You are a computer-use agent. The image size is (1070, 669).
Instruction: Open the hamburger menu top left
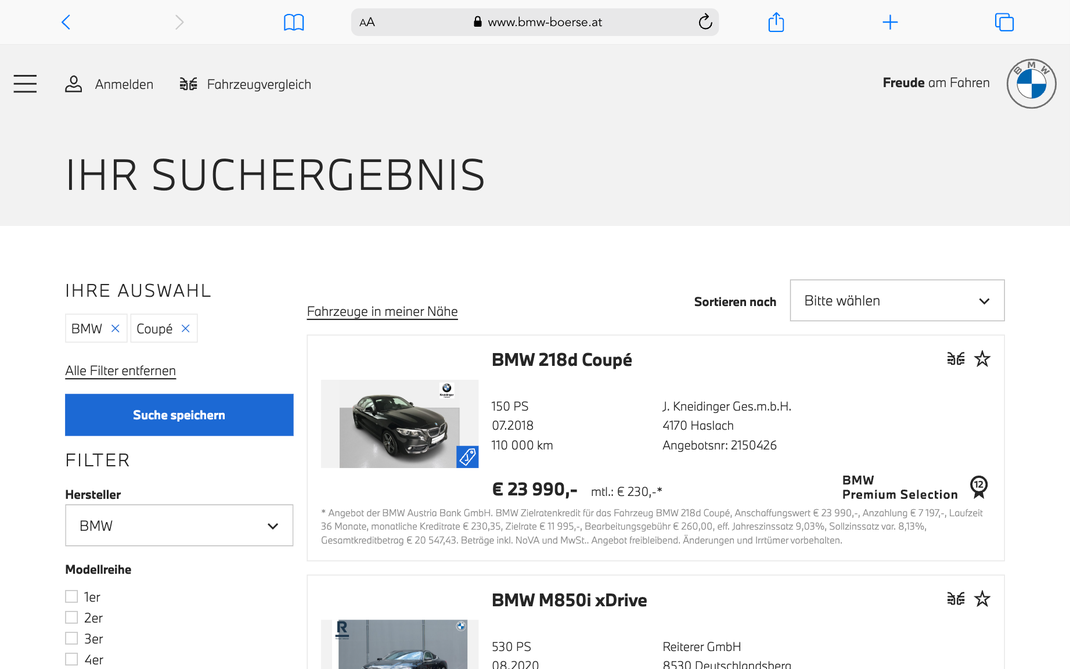tap(25, 84)
